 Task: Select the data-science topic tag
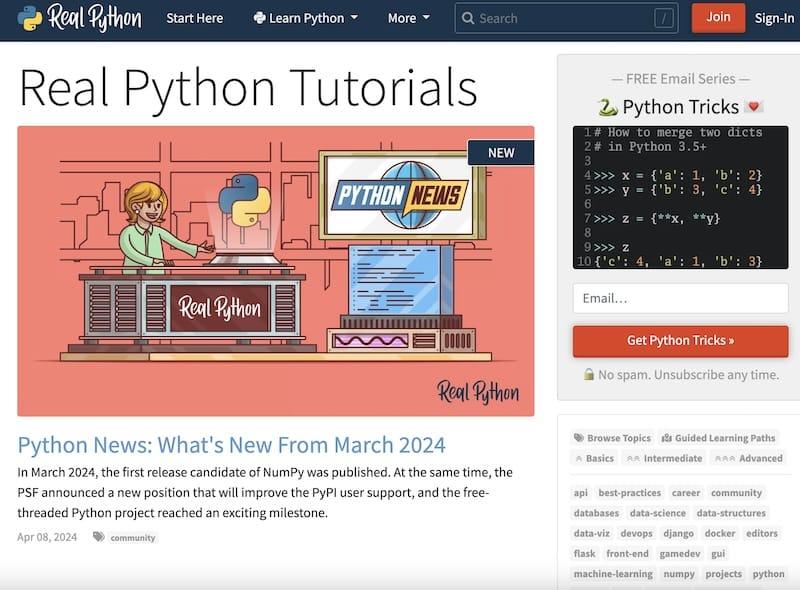pos(658,513)
